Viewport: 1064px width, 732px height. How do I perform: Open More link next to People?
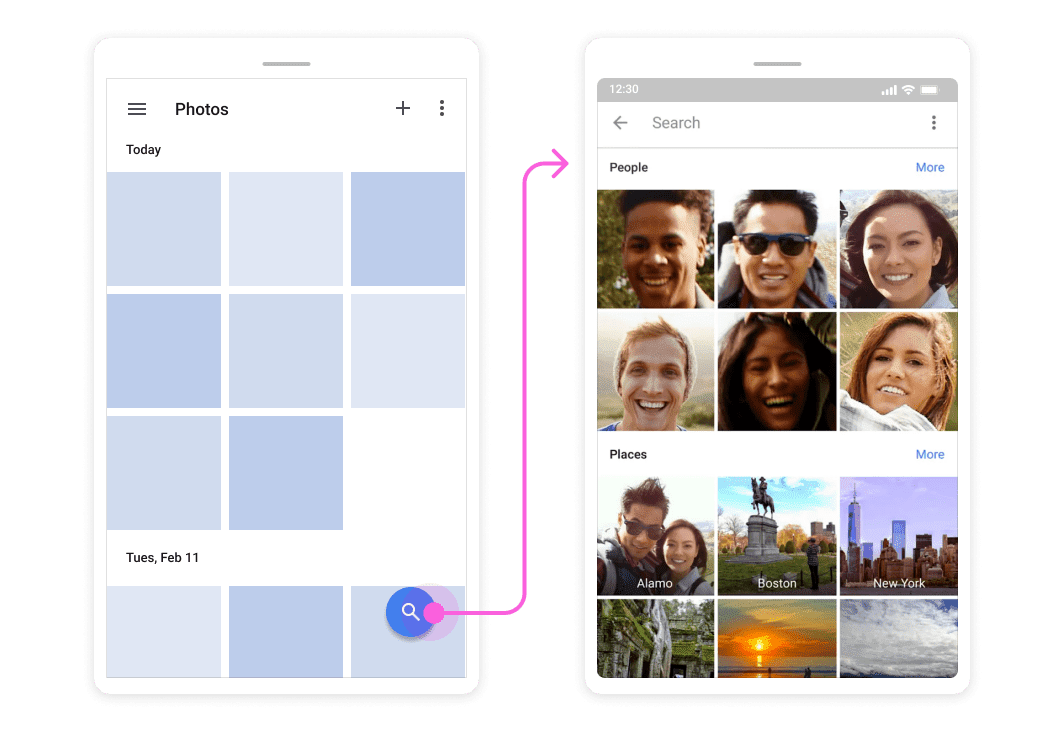(x=930, y=168)
